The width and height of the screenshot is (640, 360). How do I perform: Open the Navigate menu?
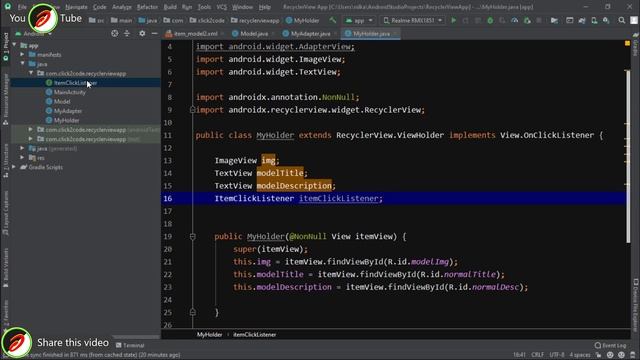[x=76, y=7]
